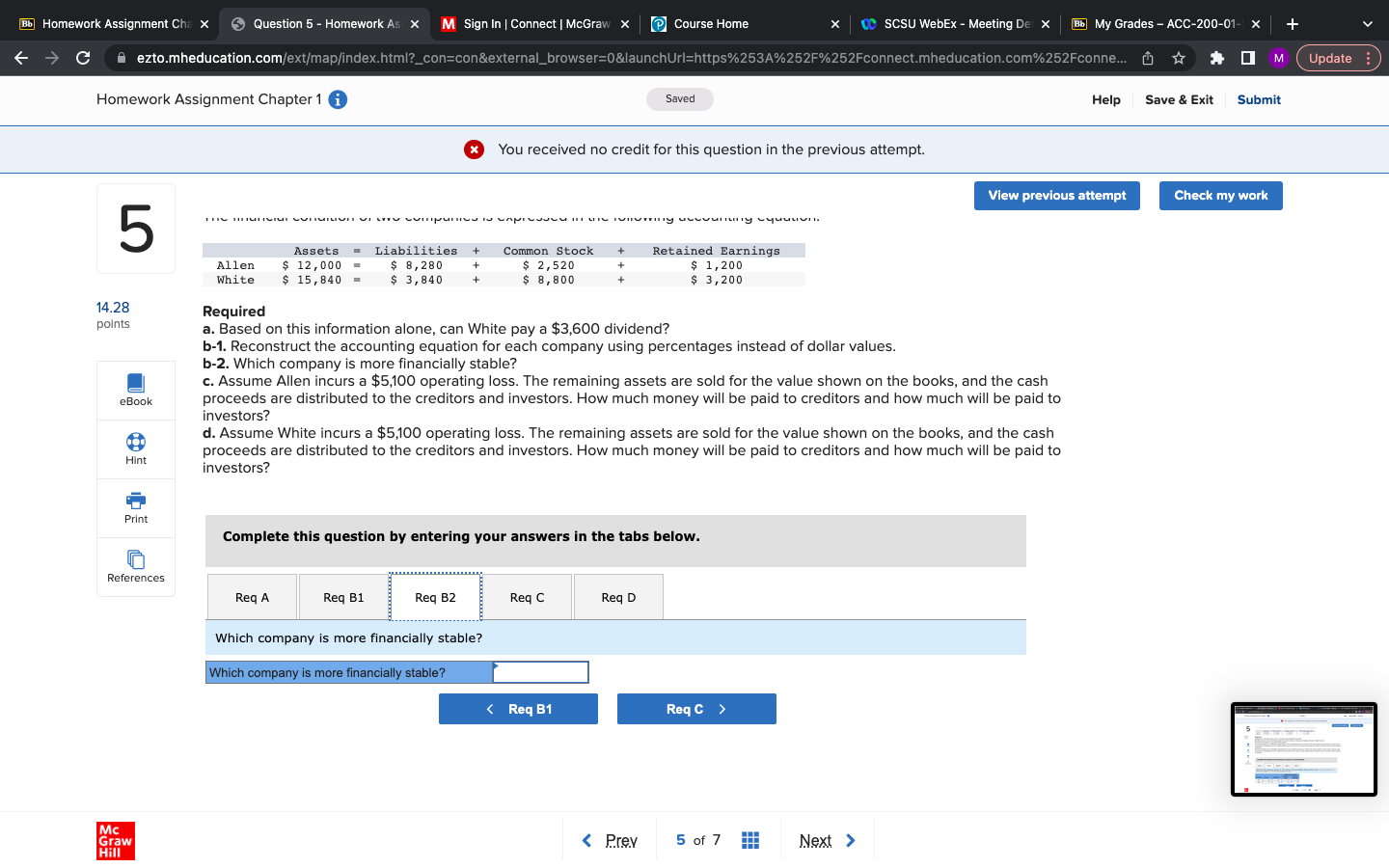Open a new browser tab with plus icon

click(x=1293, y=24)
